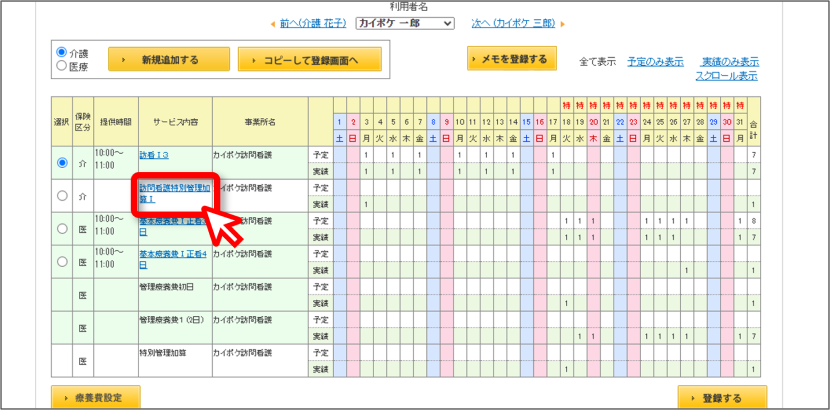Screen dimensions: 830x410
Task: Click メモを登録する button
Action: [x=512, y=58]
